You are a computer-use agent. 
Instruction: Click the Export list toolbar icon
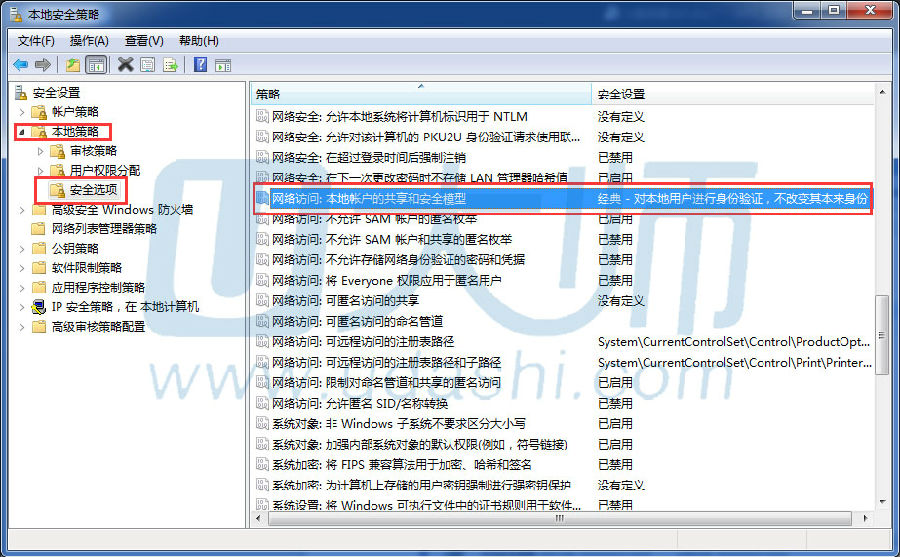coord(171,65)
